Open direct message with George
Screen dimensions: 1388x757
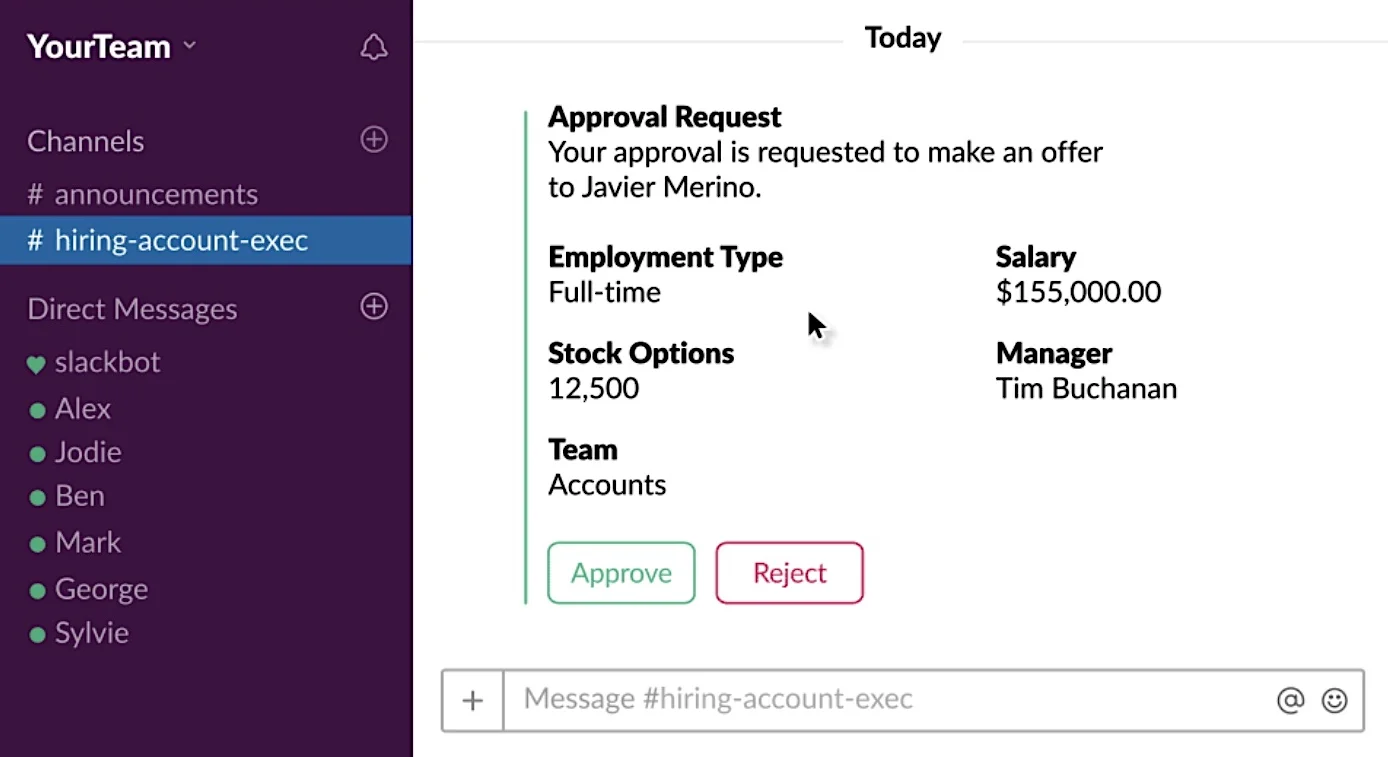[x=101, y=589]
